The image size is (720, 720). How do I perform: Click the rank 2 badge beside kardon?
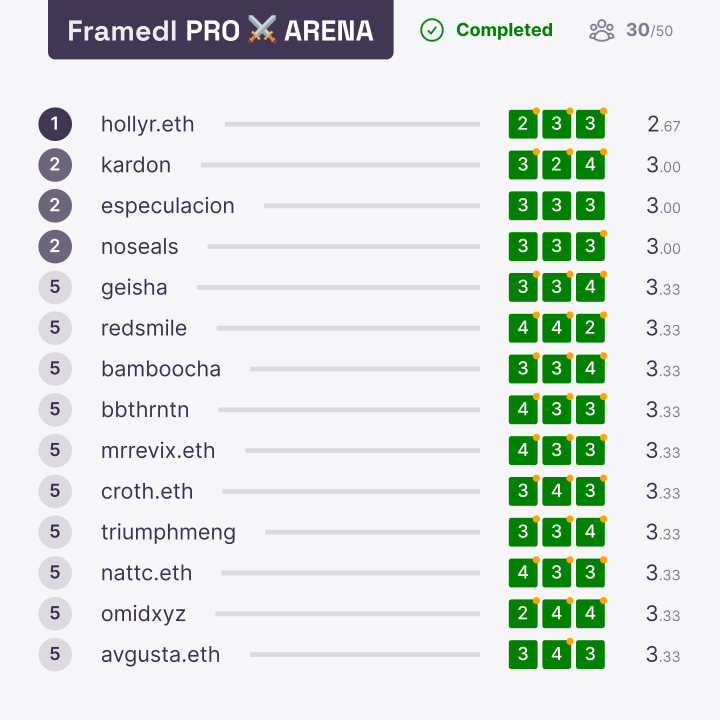click(55, 165)
